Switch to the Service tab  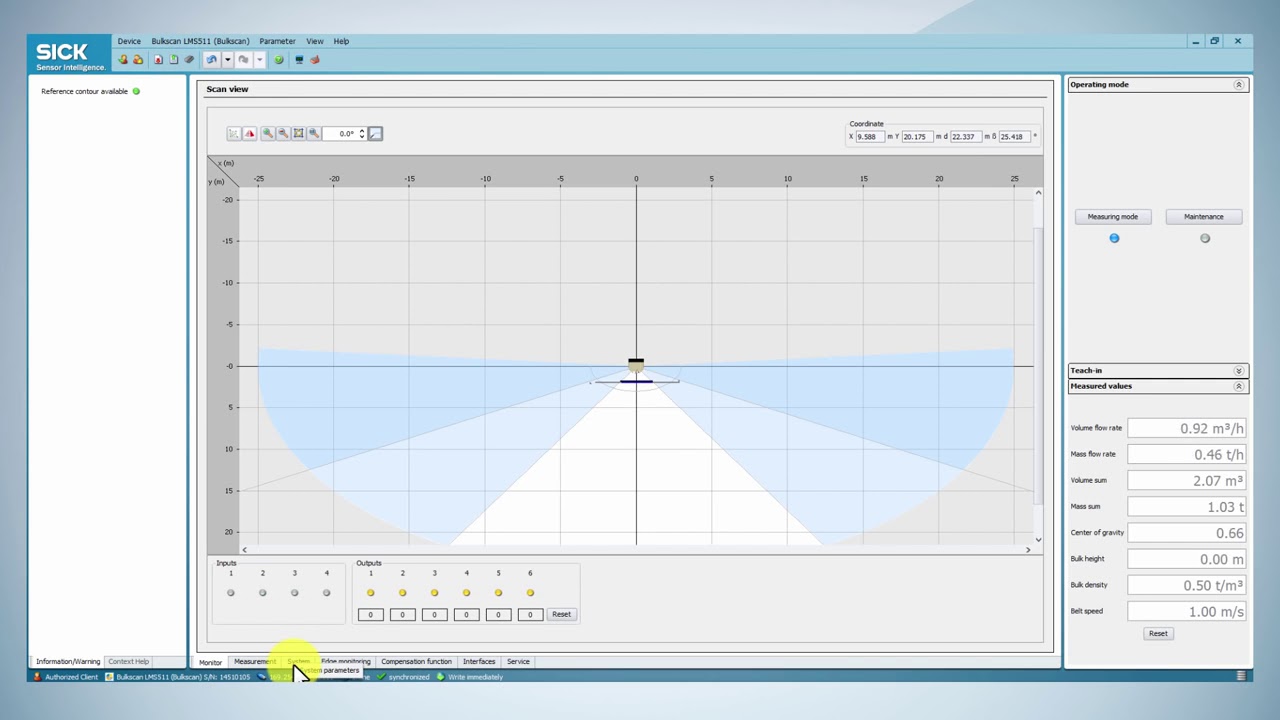(518, 661)
